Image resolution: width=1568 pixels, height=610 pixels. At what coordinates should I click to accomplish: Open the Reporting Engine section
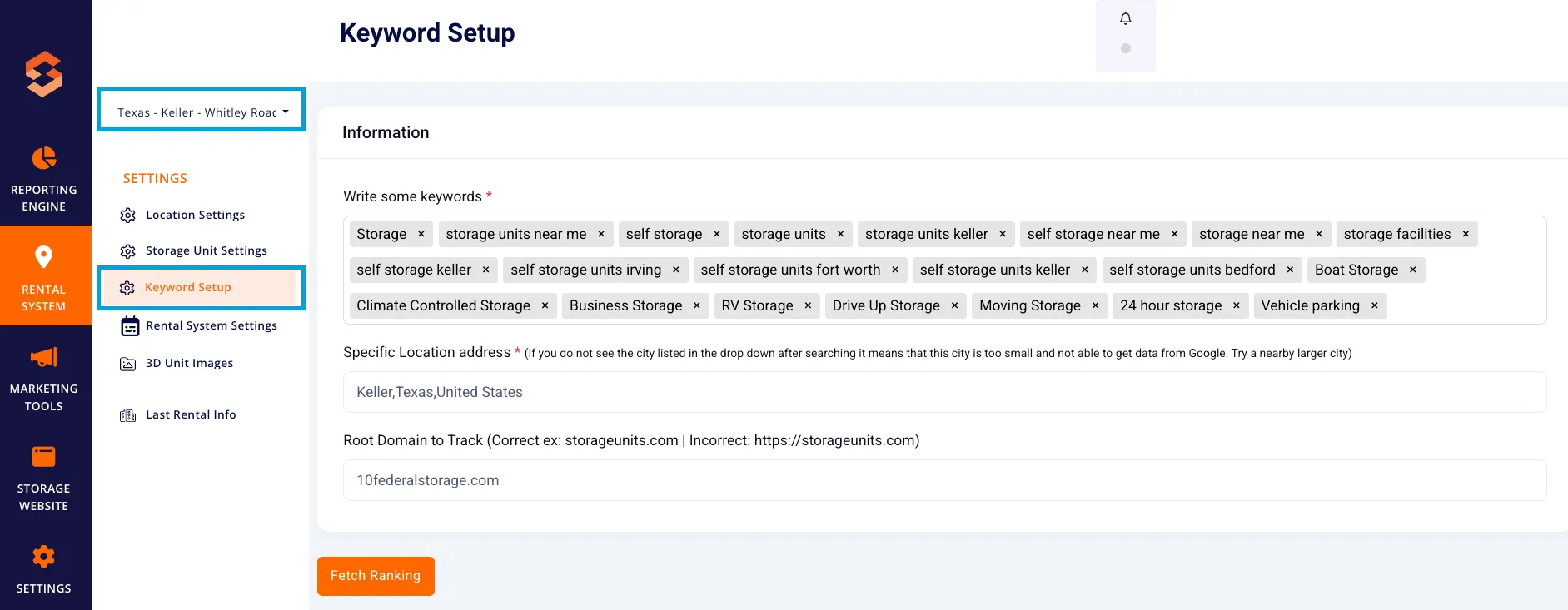44,179
